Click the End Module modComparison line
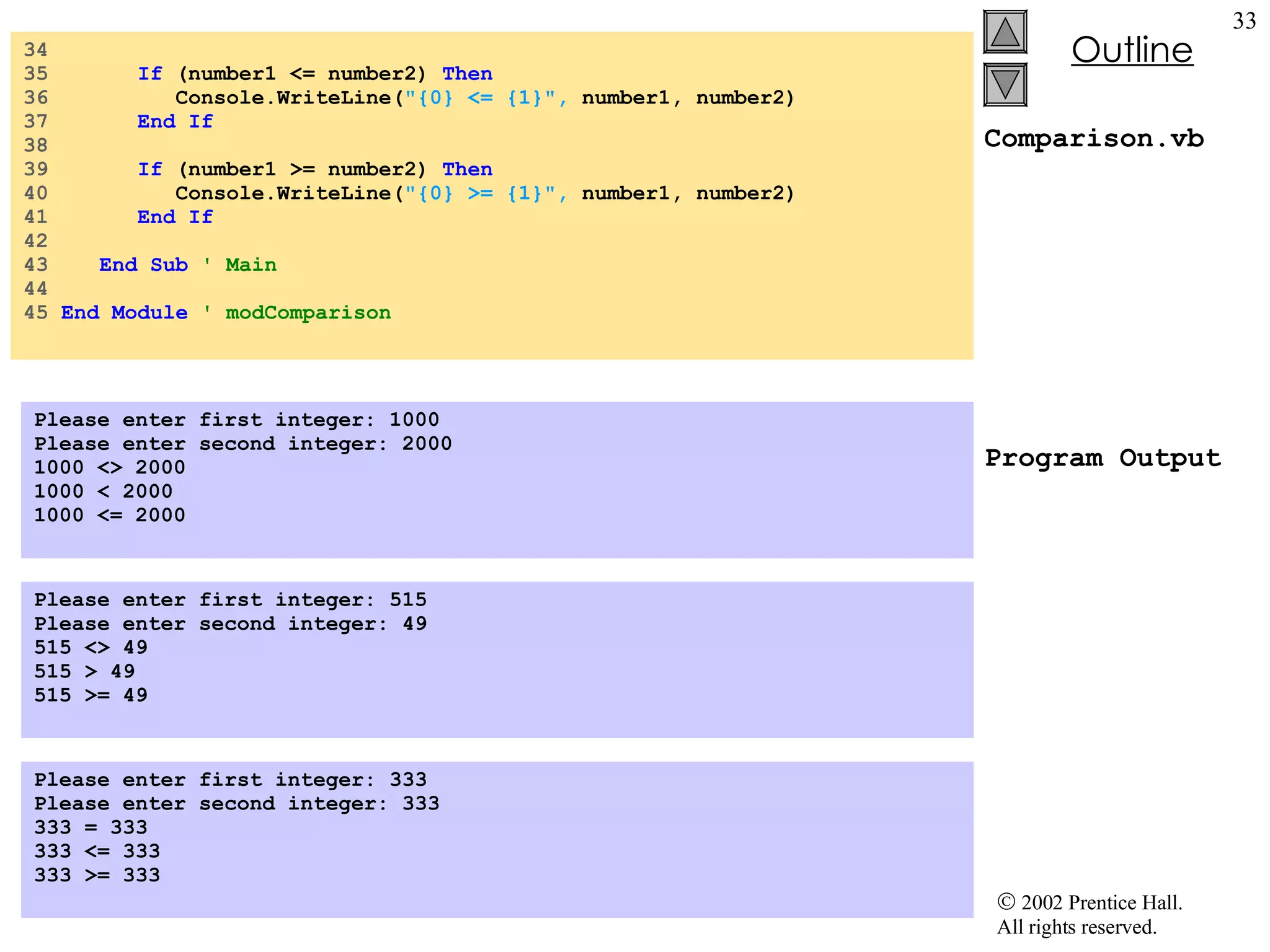1270x952 pixels. 226,312
